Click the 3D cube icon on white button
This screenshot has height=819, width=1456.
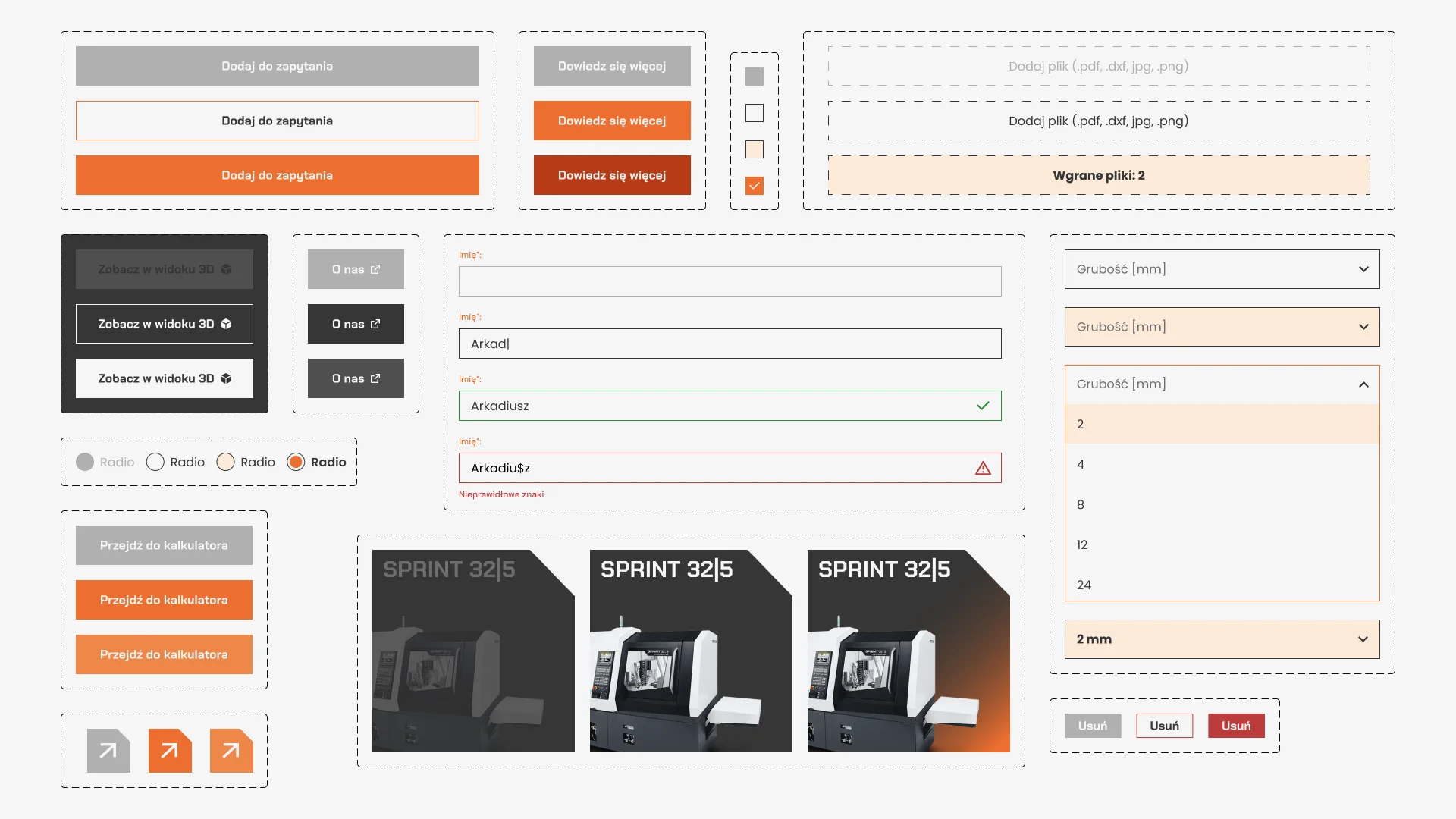[x=226, y=378]
